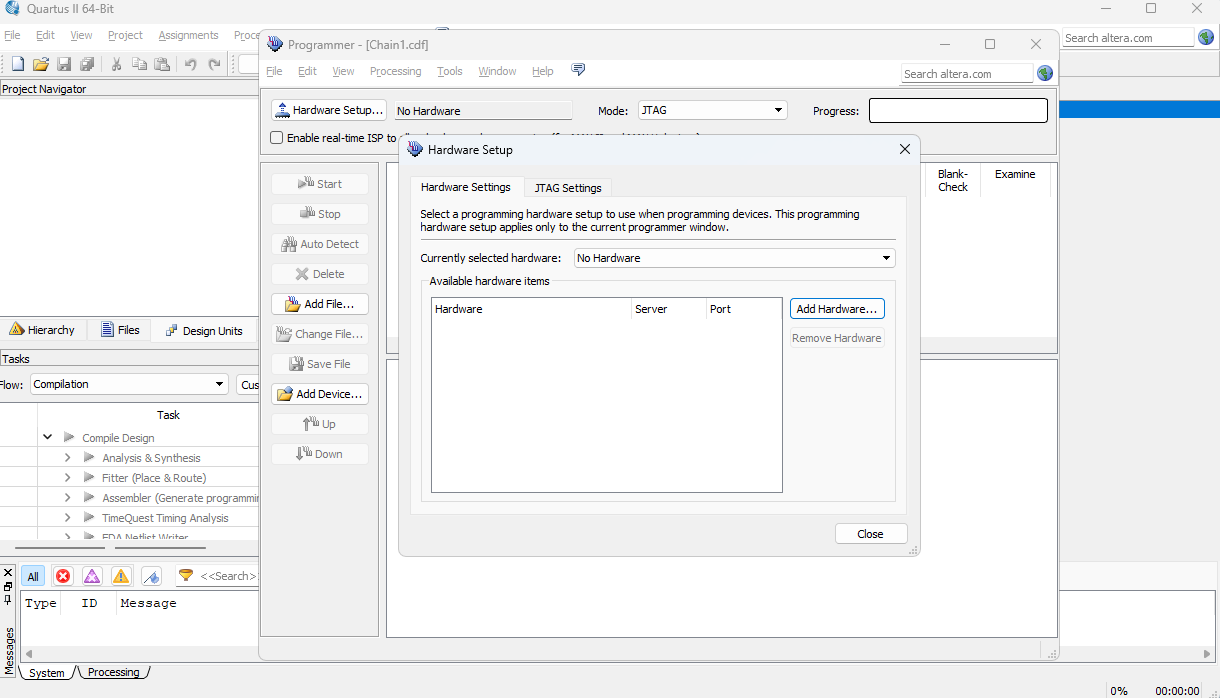Toggle the red error messages filter
Screen dimensions: 1220x698
pos(63,576)
